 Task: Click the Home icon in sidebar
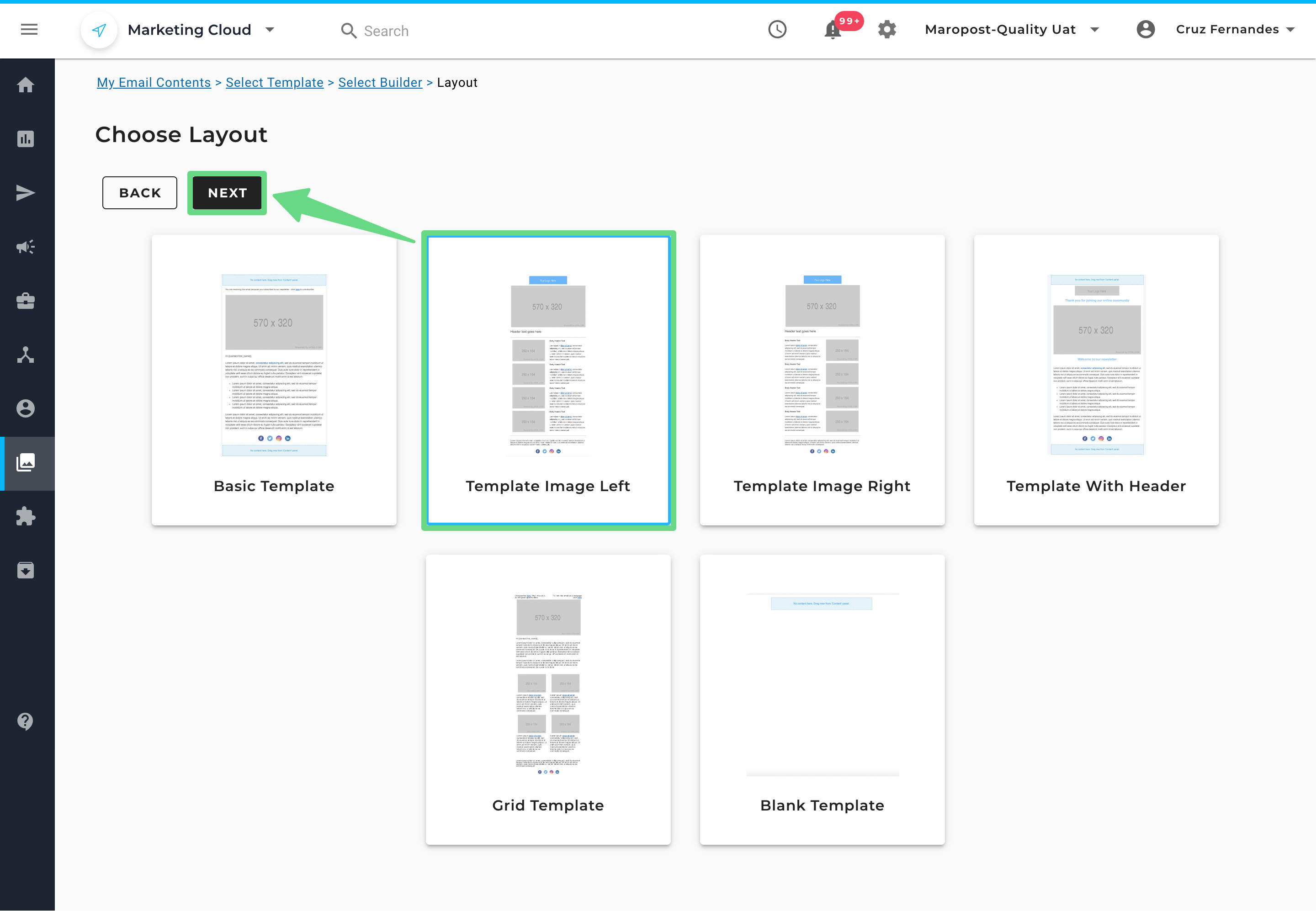click(x=26, y=85)
